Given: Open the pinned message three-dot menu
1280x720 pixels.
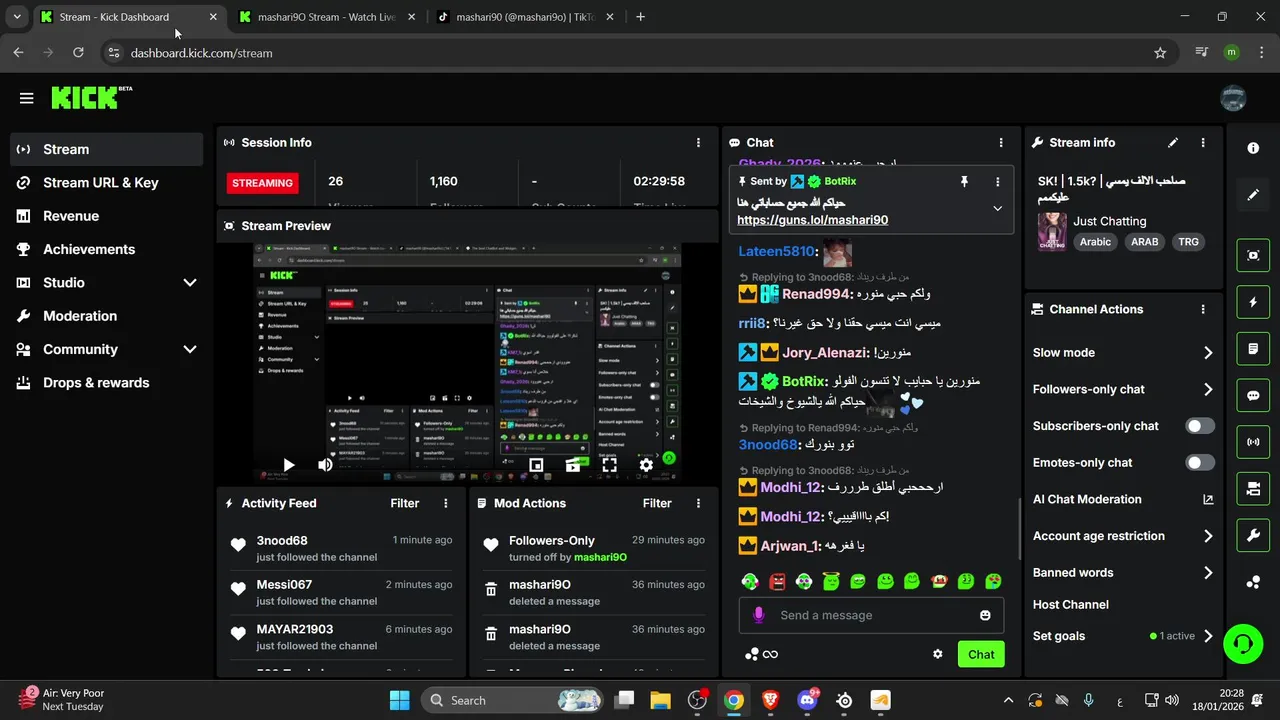Looking at the screenshot, I should tap(997, 181).
